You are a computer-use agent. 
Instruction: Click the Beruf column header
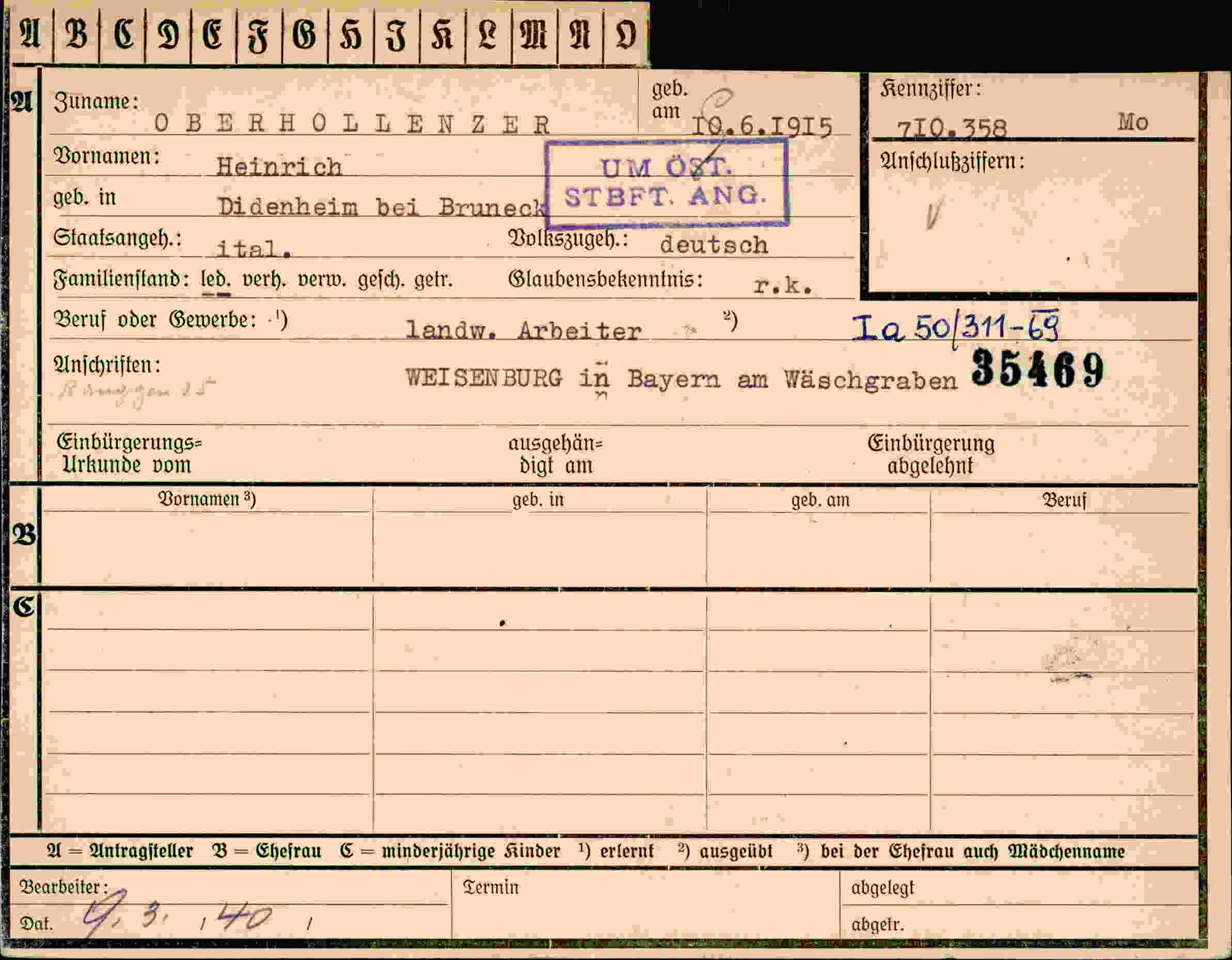[x=1065, y=501]
